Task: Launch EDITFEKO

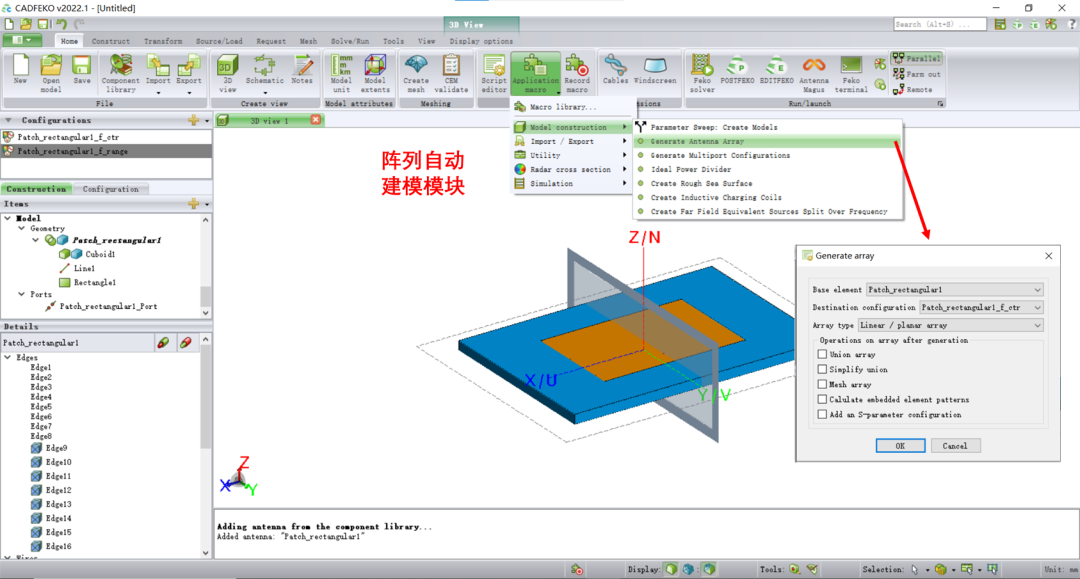Action: point(776,71)
